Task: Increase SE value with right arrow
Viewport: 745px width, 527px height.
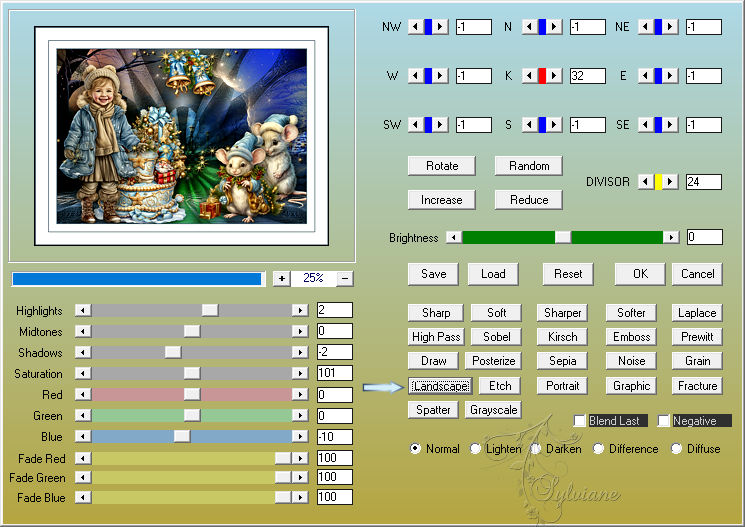Action: click(x=670, y=125)
